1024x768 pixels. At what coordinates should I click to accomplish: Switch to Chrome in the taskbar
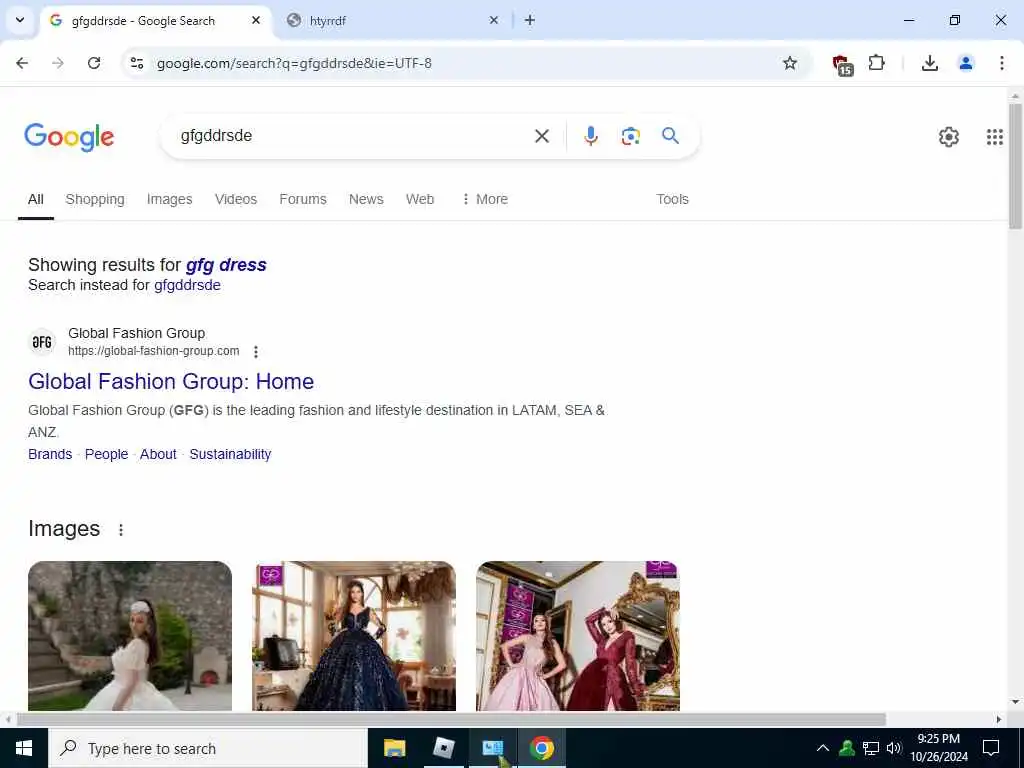[x=541, y=748]
